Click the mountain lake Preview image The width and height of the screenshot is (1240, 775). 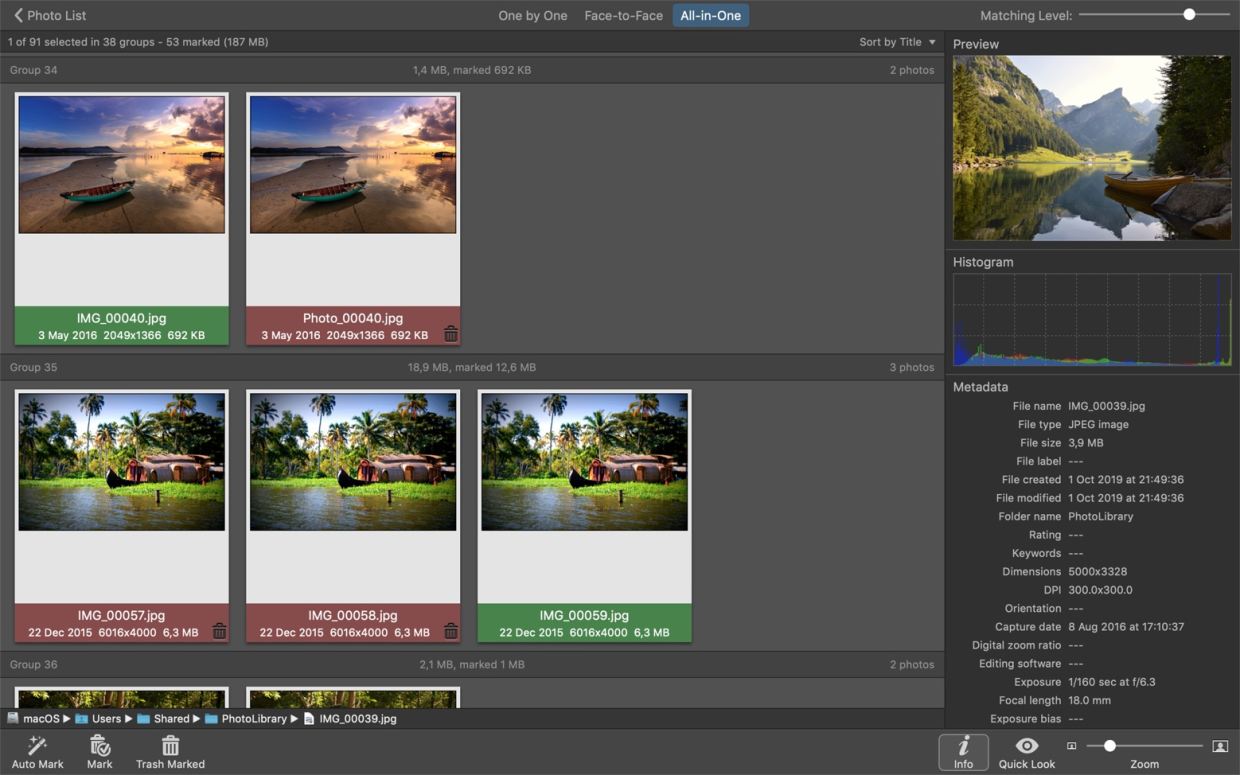point(1092,148)
